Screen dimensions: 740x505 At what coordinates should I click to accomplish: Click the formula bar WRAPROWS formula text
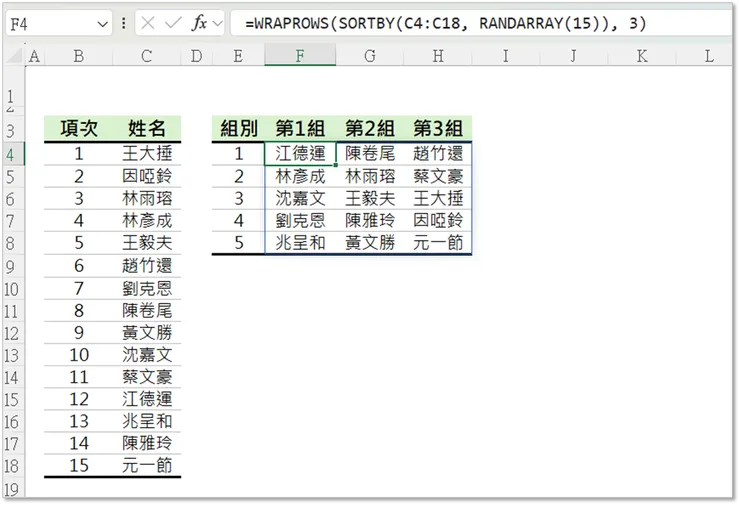point(445,23)
